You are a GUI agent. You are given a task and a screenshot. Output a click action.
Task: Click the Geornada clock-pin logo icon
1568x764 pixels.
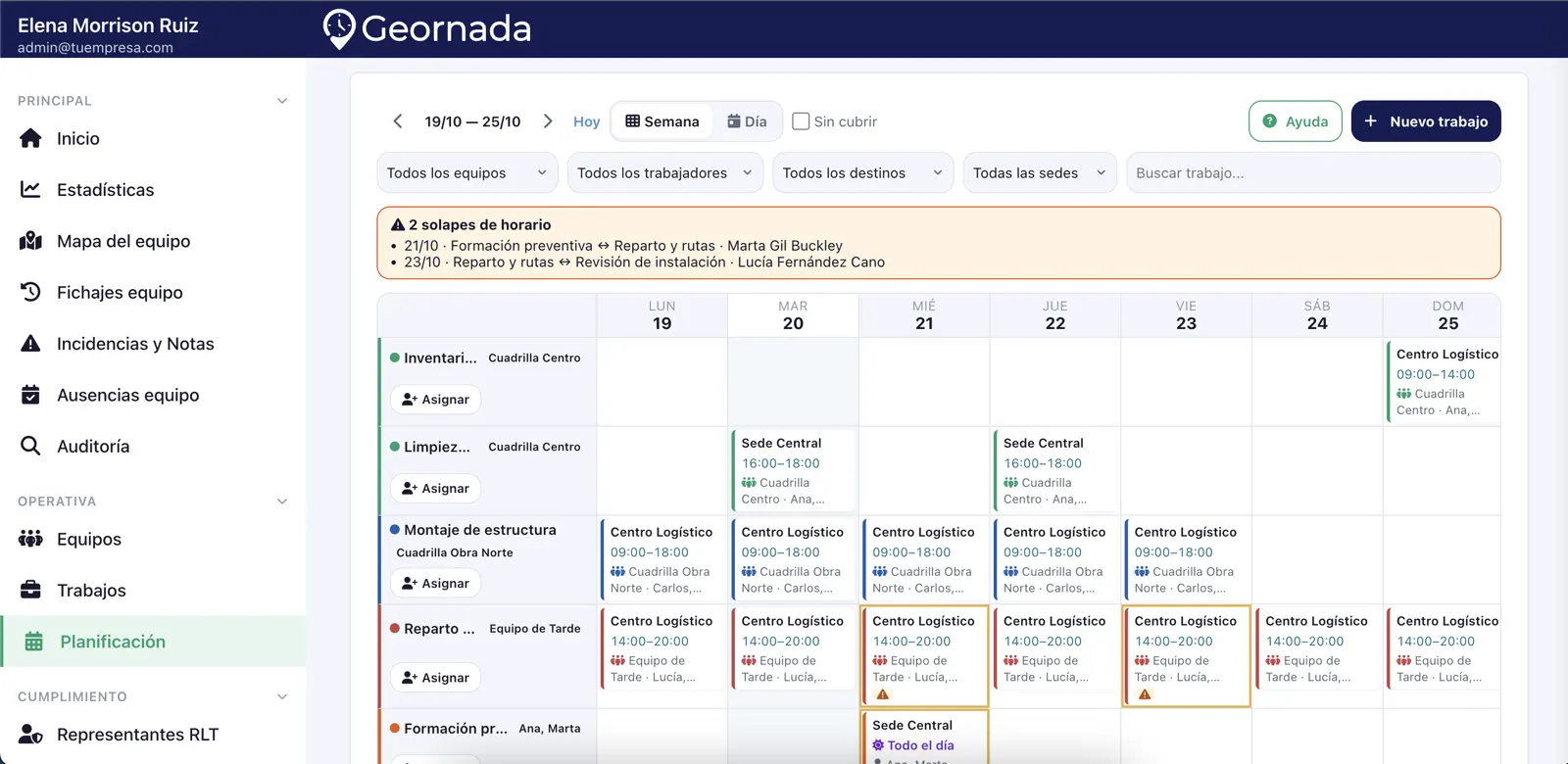point(339,28)
